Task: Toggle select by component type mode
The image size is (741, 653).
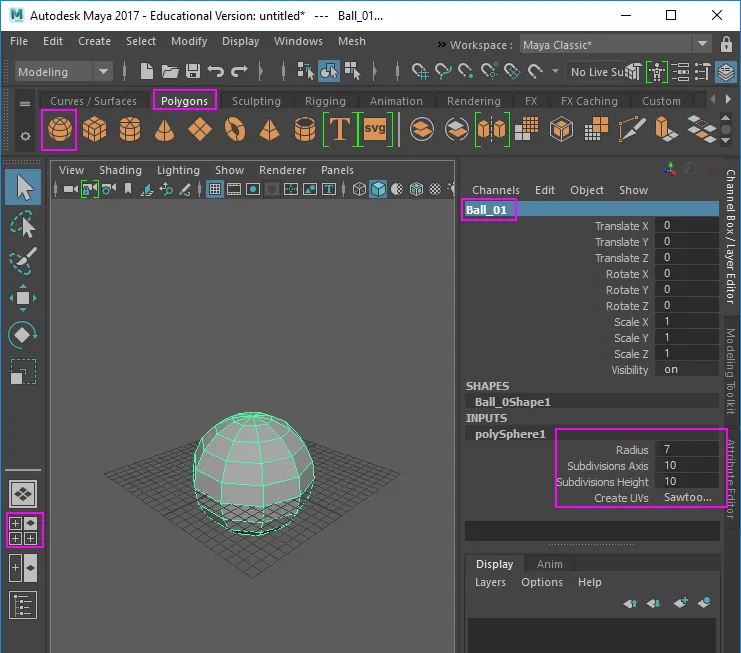Action: 353,71
